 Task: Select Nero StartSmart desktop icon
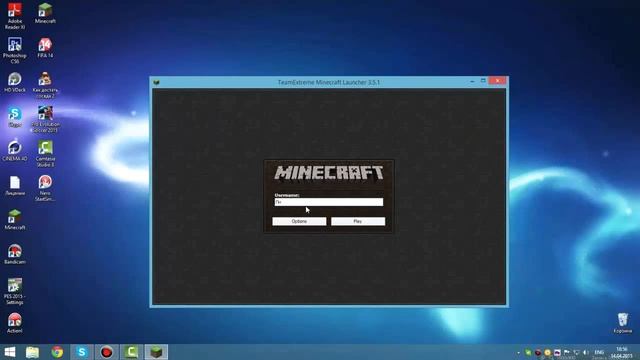coord(45,188)
